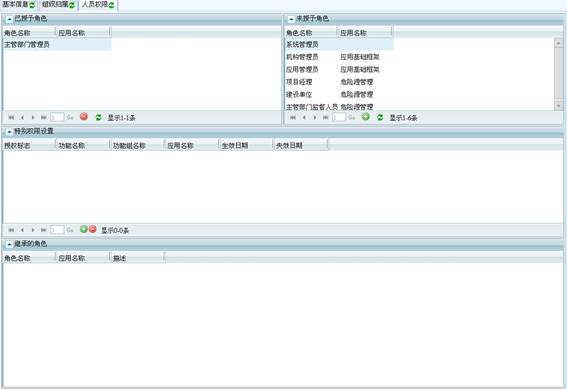Go to last page in 特别权限设置 pager
Image resolution: width=567 pixels, height=389 pixels.
point(43,230)
